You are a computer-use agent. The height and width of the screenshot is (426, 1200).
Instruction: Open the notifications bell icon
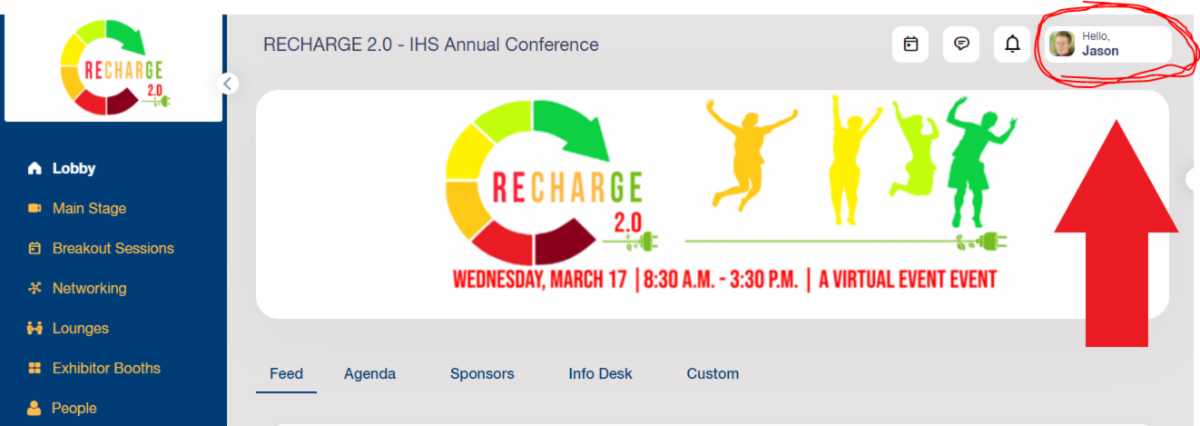pyautogui.click(x=1012, y=45)
